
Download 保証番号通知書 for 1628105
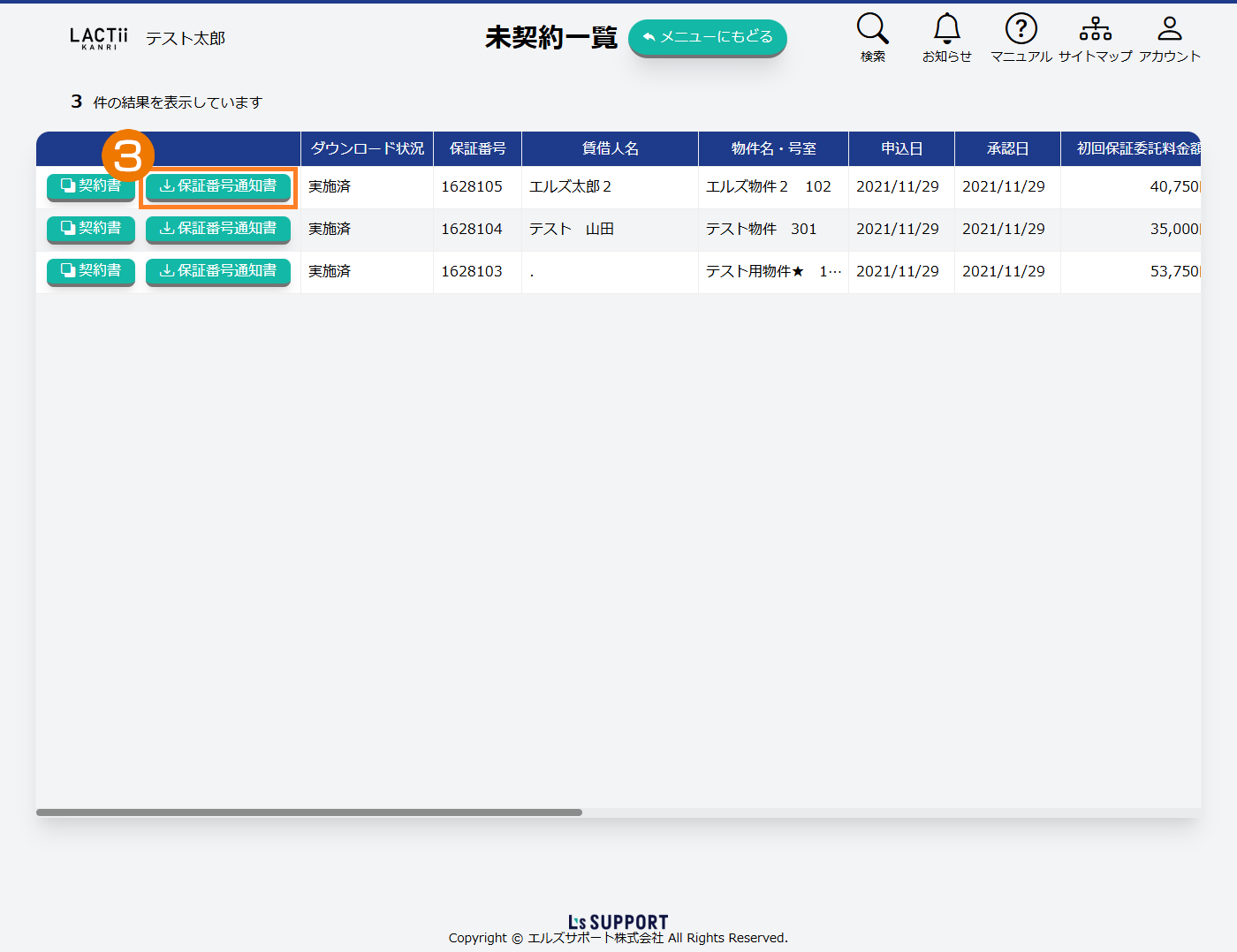pyautogui.click(x=218, y=186)
